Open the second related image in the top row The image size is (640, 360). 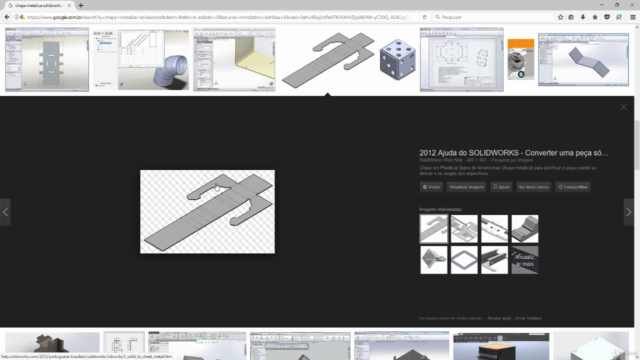[464, 229]
